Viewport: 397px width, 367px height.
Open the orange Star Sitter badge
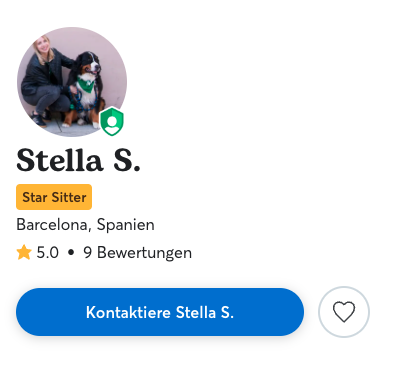pos(54,197)
